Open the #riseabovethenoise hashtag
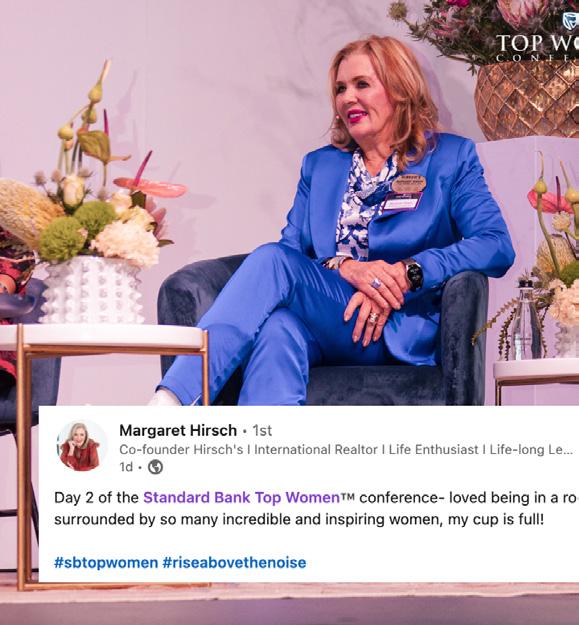The width and height of the screenshot is (579, 625). click(x=234, y=563)
